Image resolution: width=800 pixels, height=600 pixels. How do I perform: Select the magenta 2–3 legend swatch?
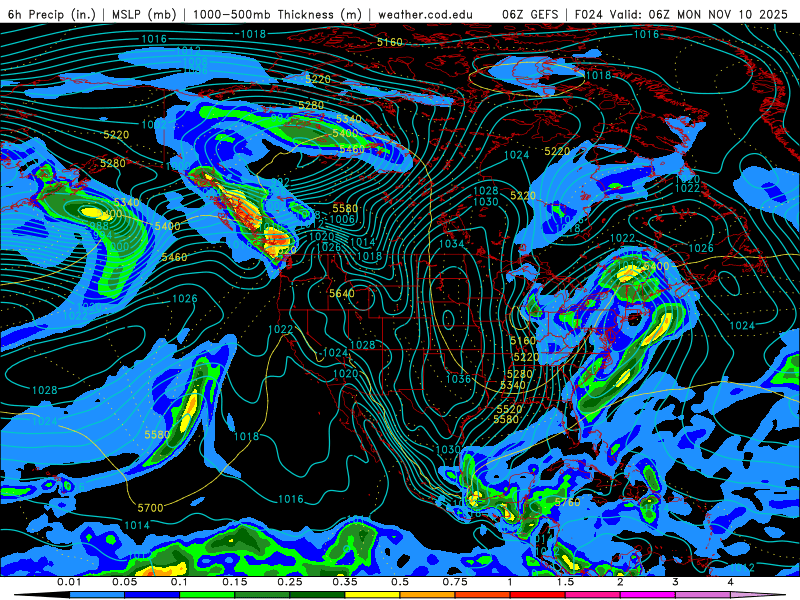click(648, 595)
